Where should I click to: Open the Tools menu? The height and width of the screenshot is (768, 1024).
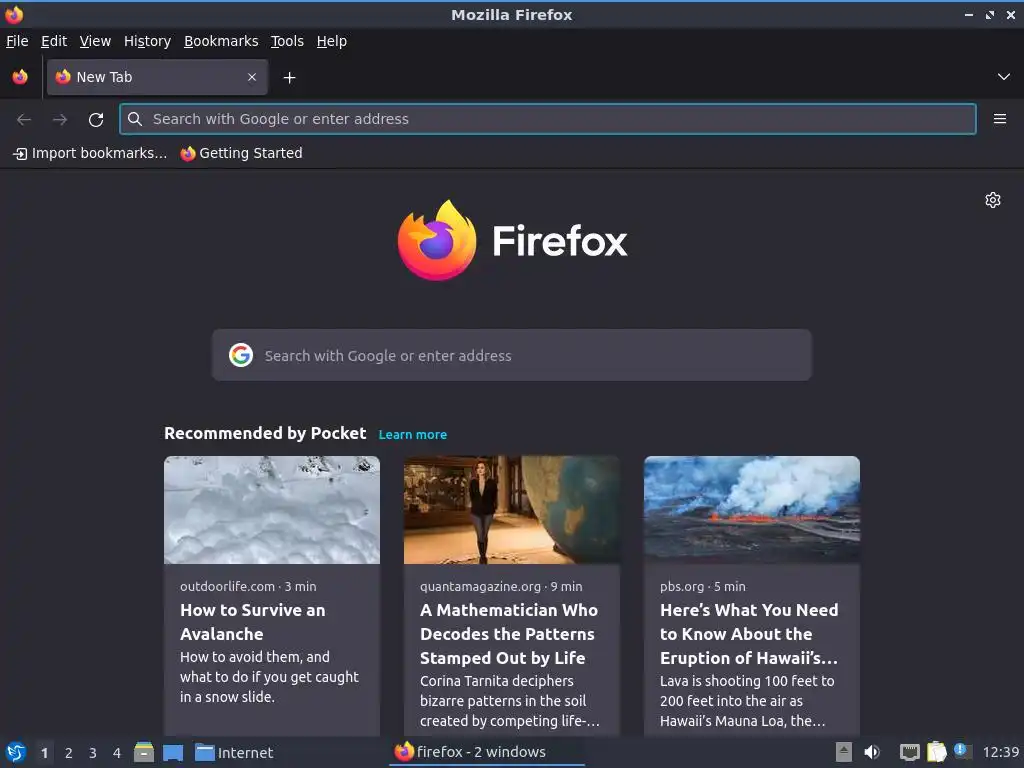click(287, 41)
